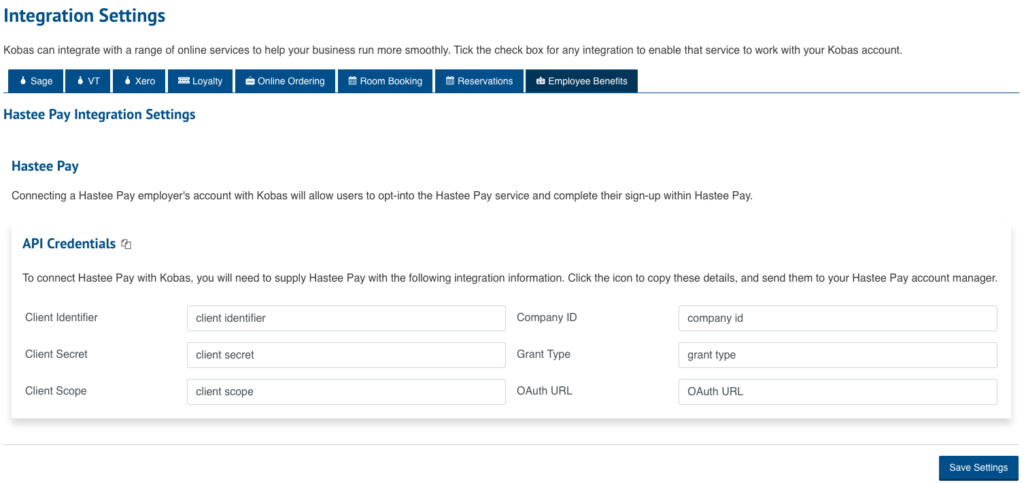Click the Hastee Pay Integration Settings heading
Viewport: 1024px width, 483px height.
click(x=99, y=115)
